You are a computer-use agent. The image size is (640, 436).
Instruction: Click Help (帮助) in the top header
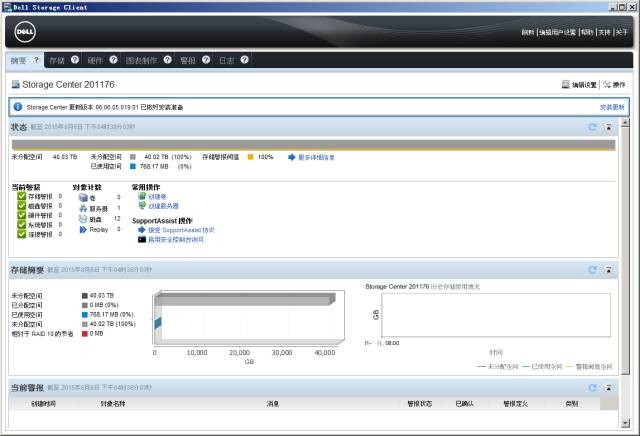pyautogui.click(x=587, y=32)
